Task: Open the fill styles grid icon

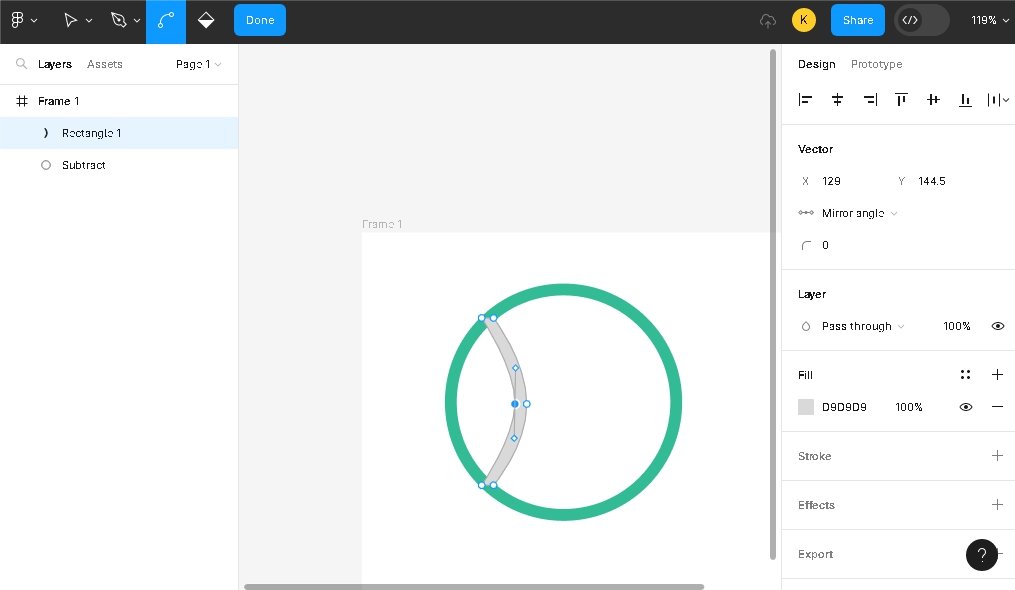Action: (965, 375)
